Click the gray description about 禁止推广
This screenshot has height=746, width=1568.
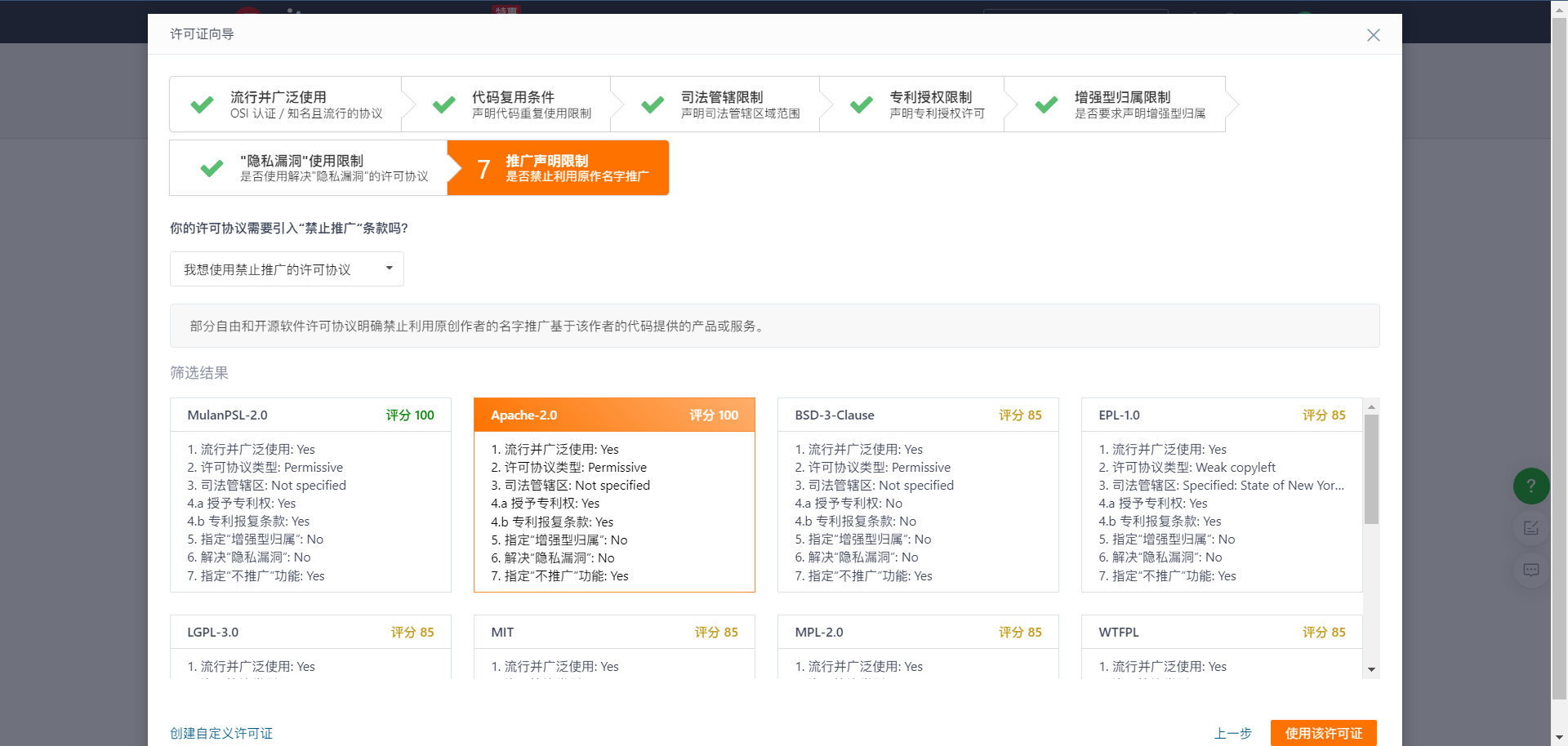[x=775, y=326]
